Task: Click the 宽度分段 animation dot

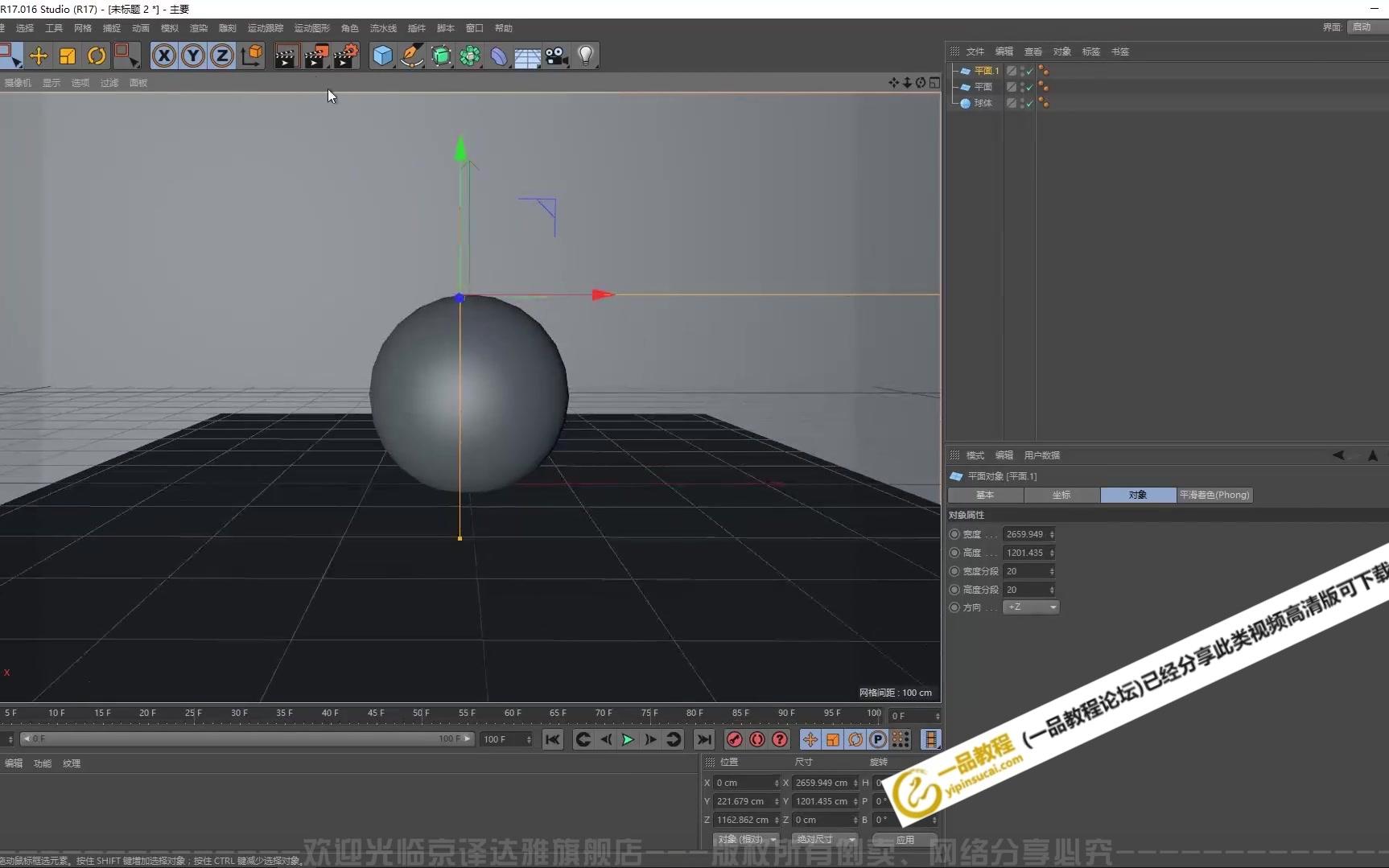Action: click(954, 571)
